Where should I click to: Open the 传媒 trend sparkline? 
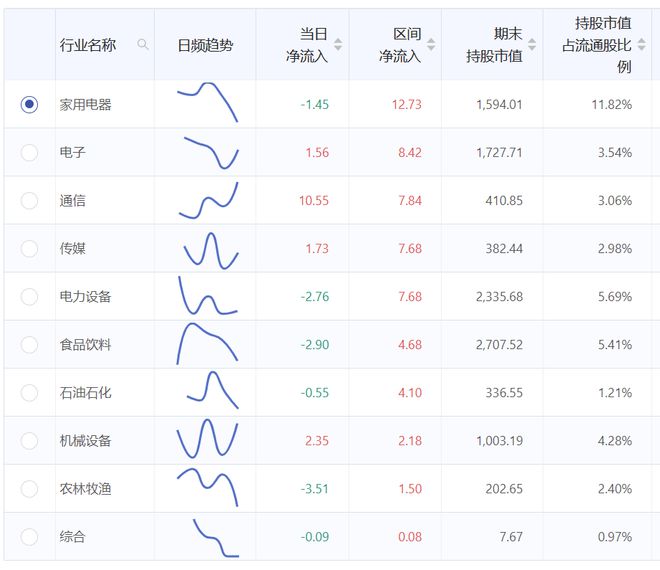coord(211,251)
